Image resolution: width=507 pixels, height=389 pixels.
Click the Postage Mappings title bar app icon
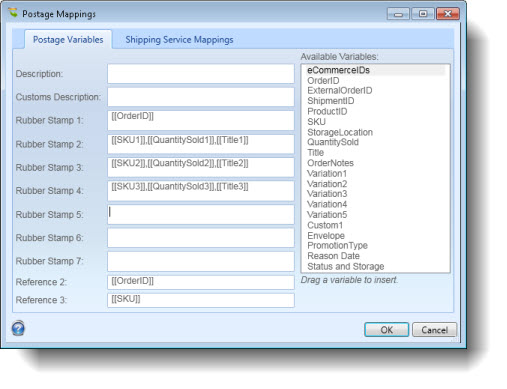[x=13, y=13]
